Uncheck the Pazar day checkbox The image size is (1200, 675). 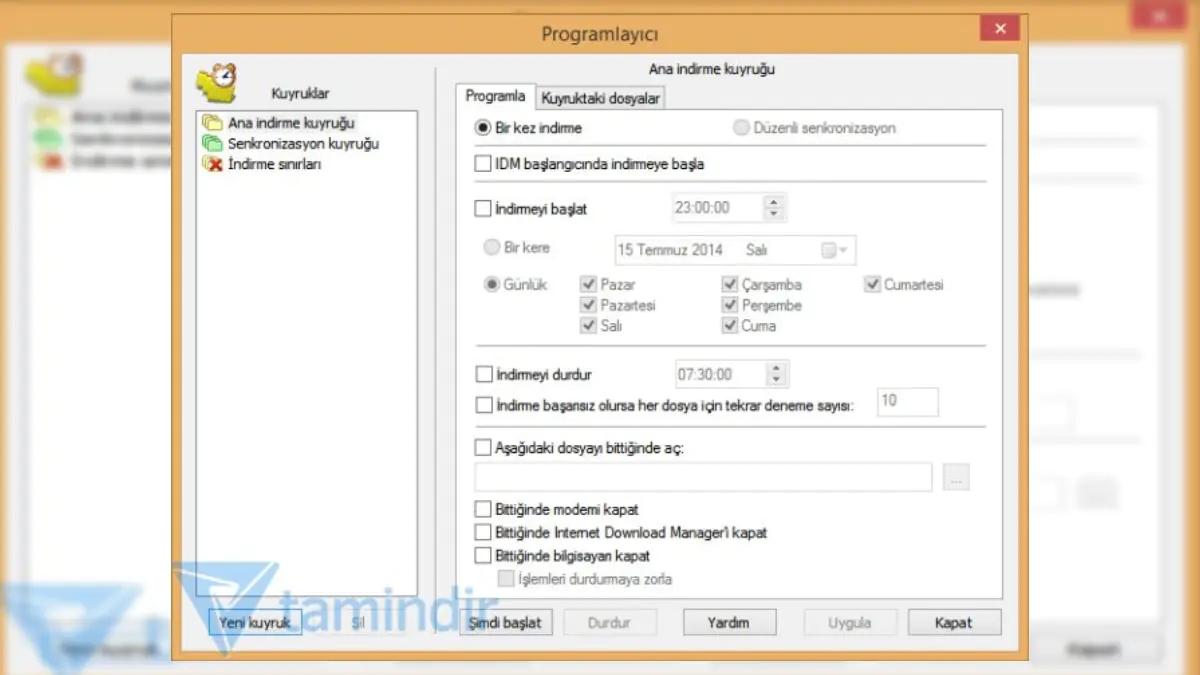(x=588, y=284)
